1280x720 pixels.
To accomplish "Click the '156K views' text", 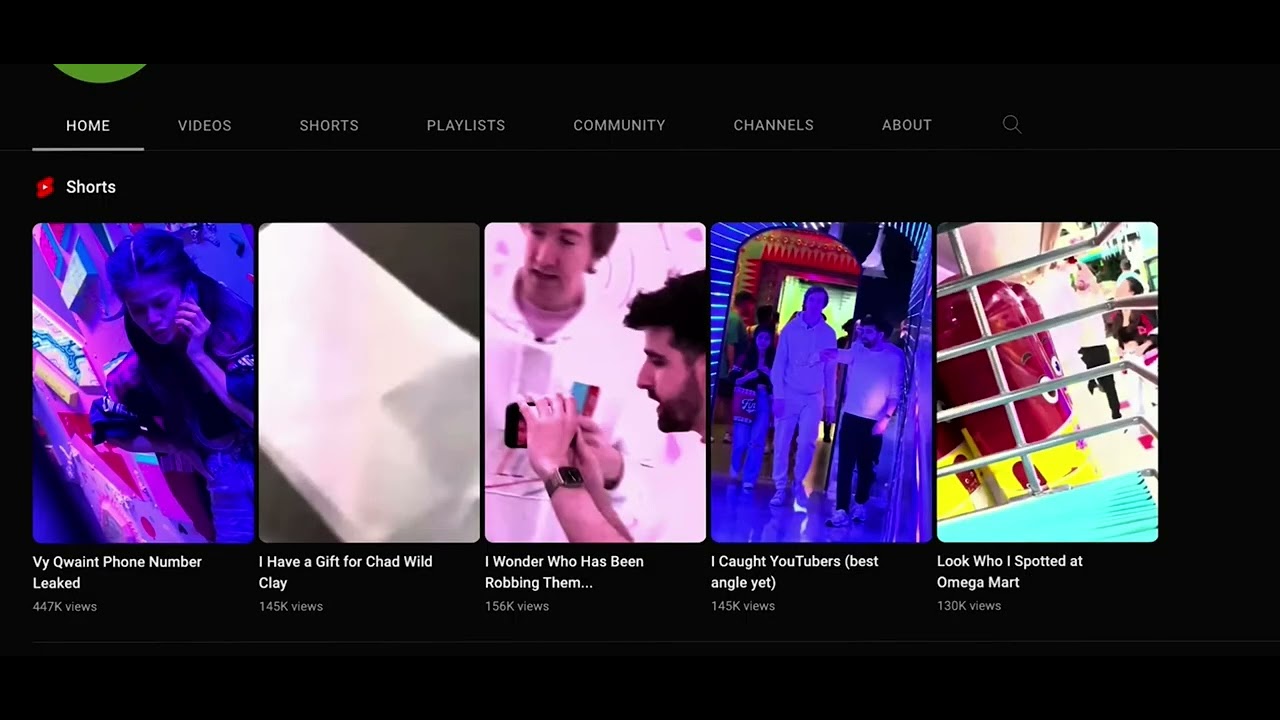I will click(517, 606).
